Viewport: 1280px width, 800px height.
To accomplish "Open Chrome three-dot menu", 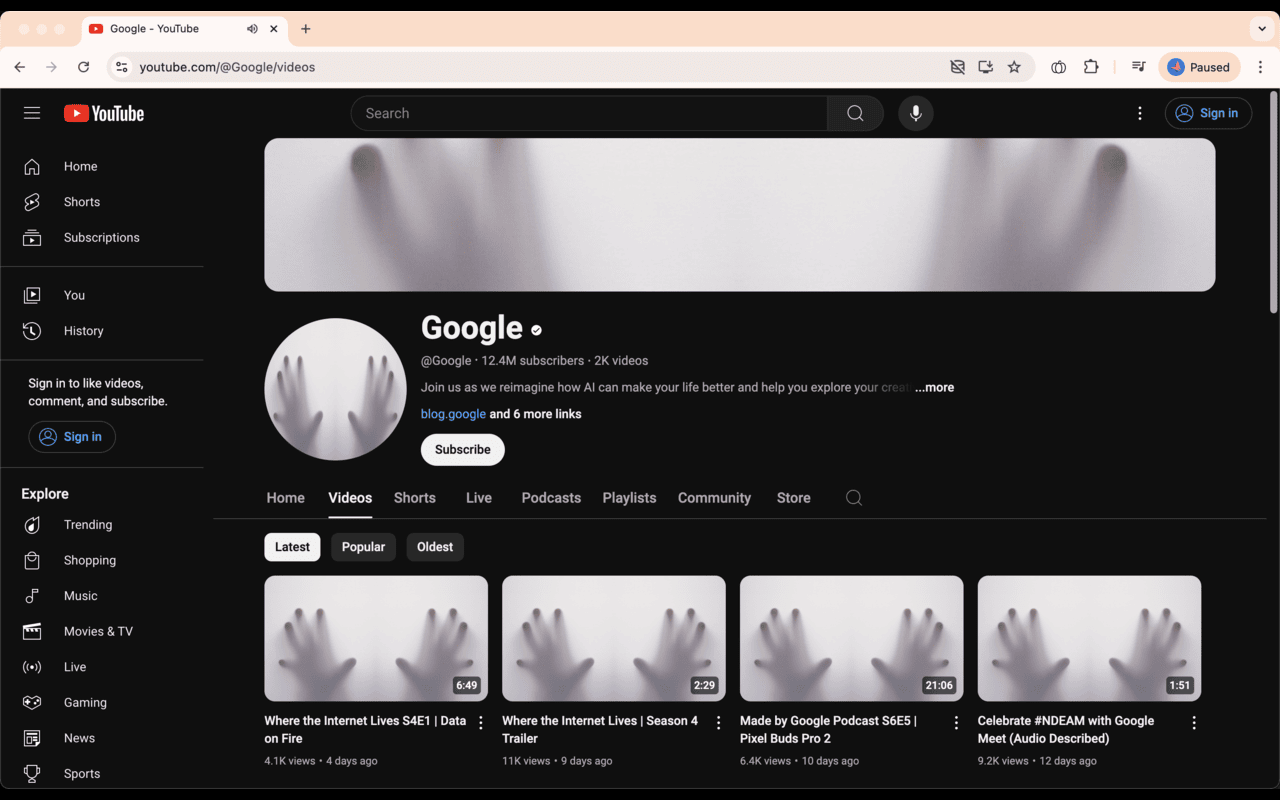I will coord(1260,67).
